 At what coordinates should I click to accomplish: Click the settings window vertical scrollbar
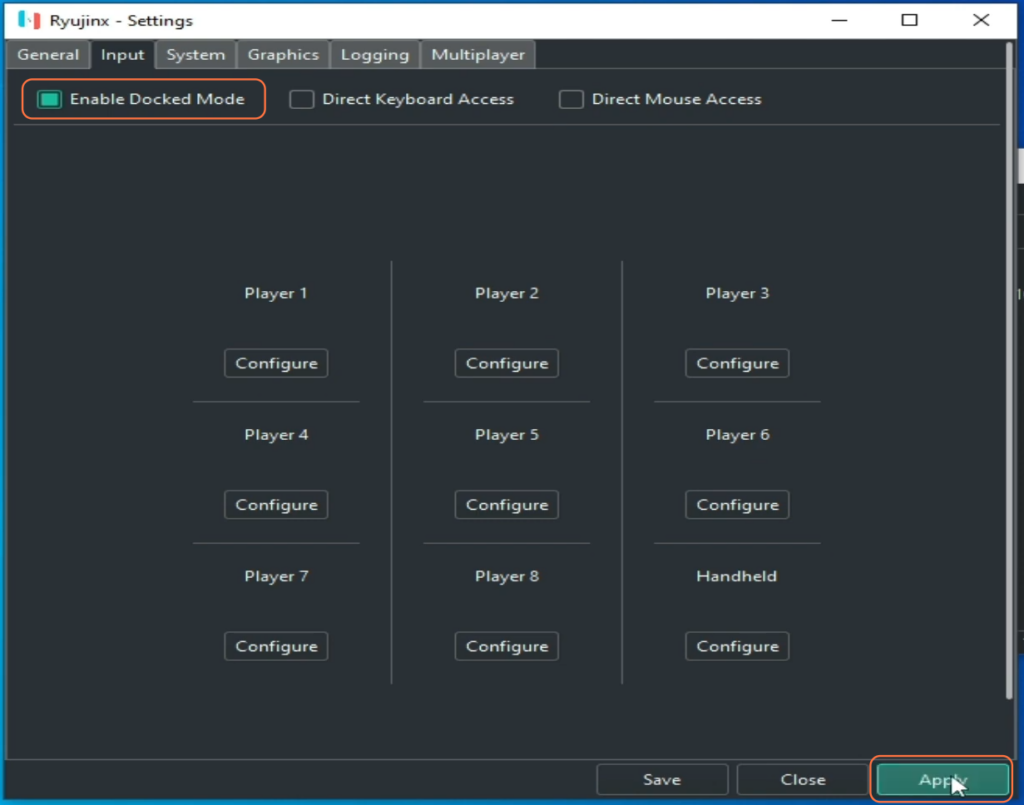[x=1010, y=372]
